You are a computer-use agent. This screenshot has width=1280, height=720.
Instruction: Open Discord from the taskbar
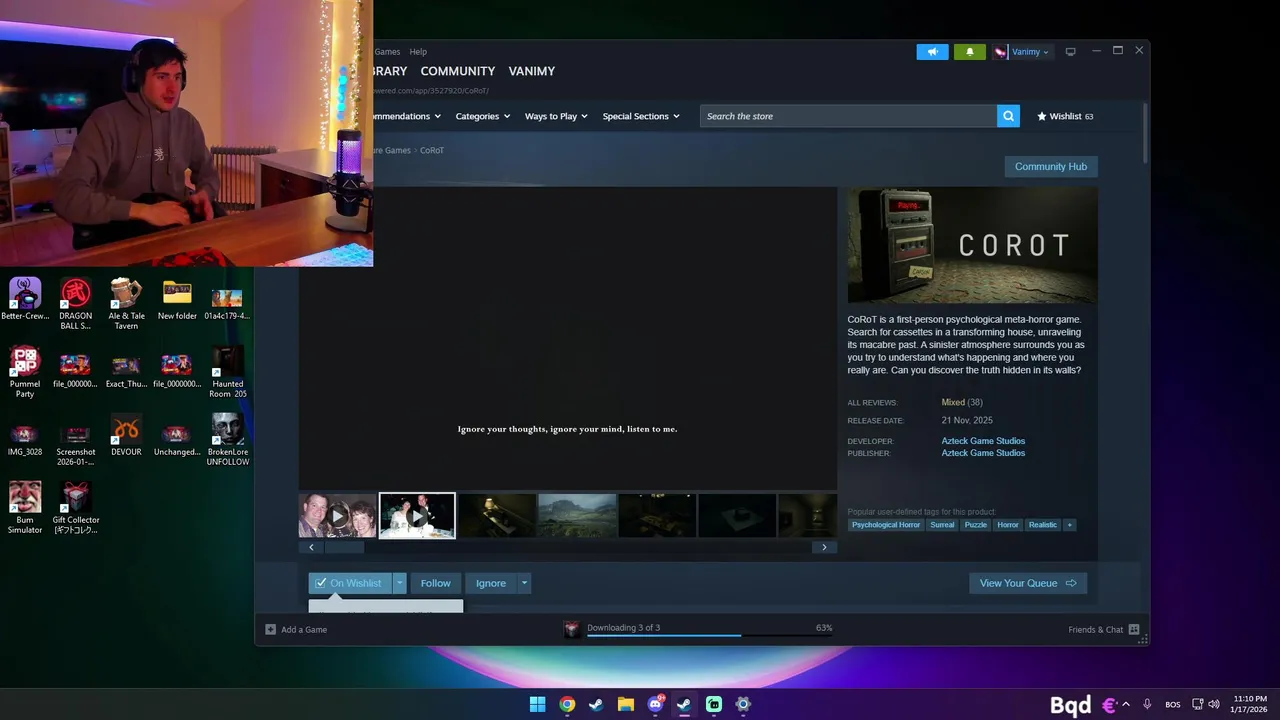[x=655, y=704]
